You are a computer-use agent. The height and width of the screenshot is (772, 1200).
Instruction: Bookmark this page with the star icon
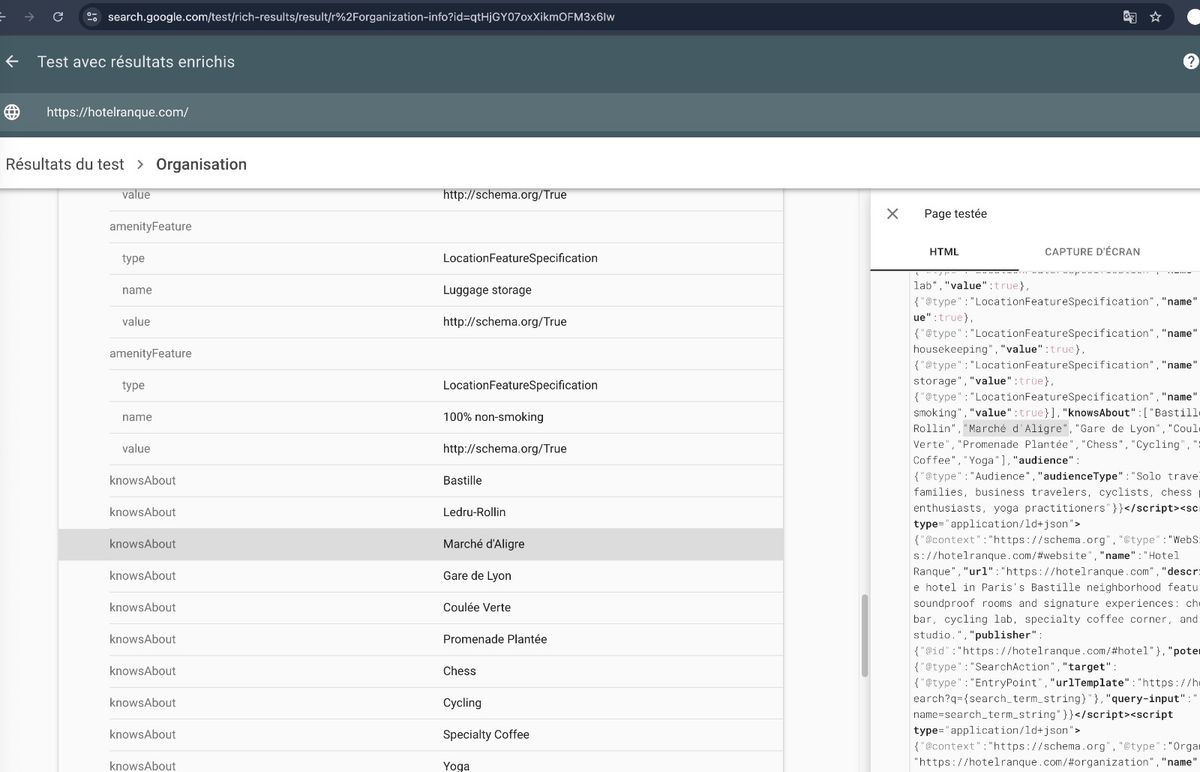pos(1156,17)
